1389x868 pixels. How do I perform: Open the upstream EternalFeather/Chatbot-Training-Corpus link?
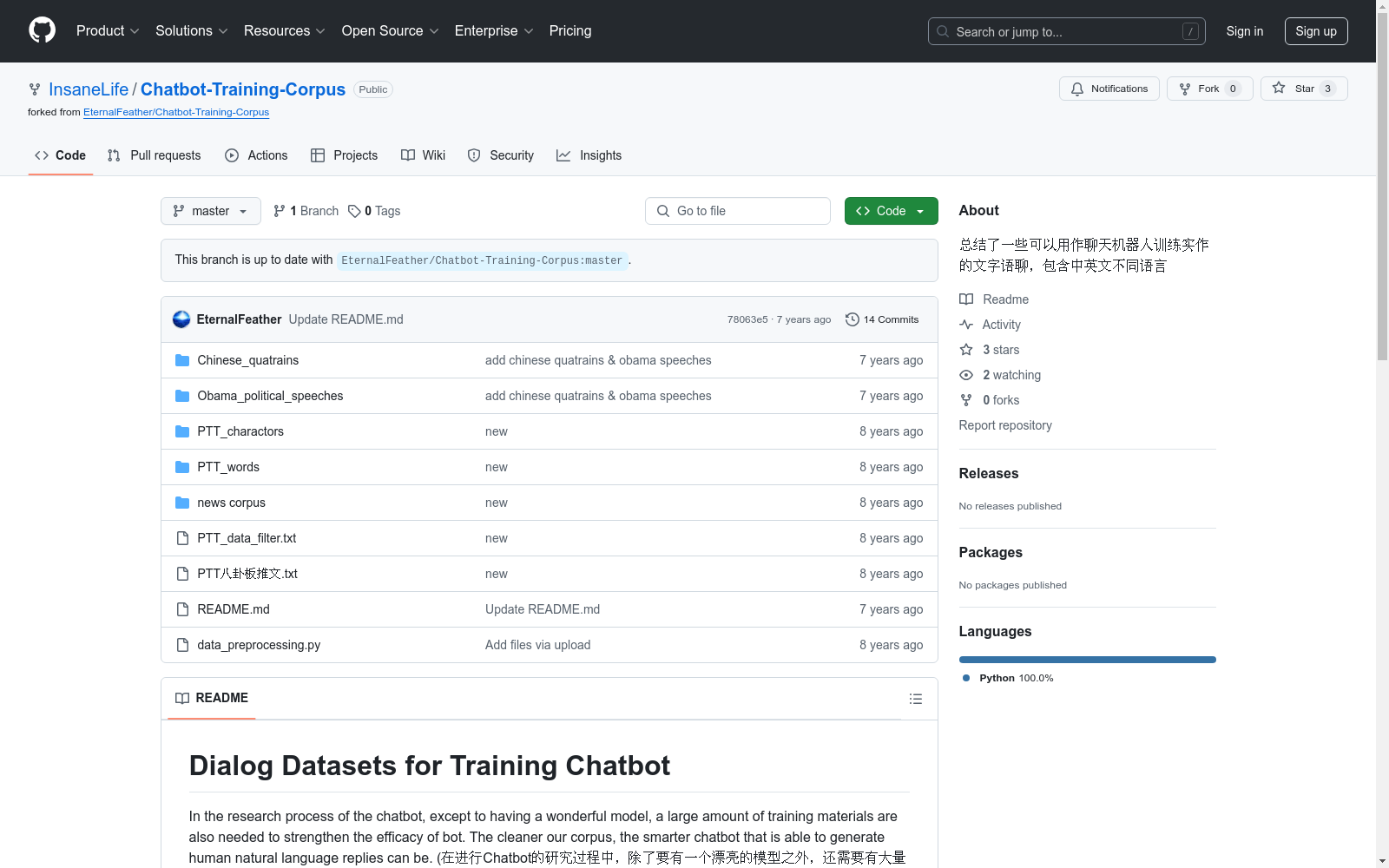tap(176, 112)
